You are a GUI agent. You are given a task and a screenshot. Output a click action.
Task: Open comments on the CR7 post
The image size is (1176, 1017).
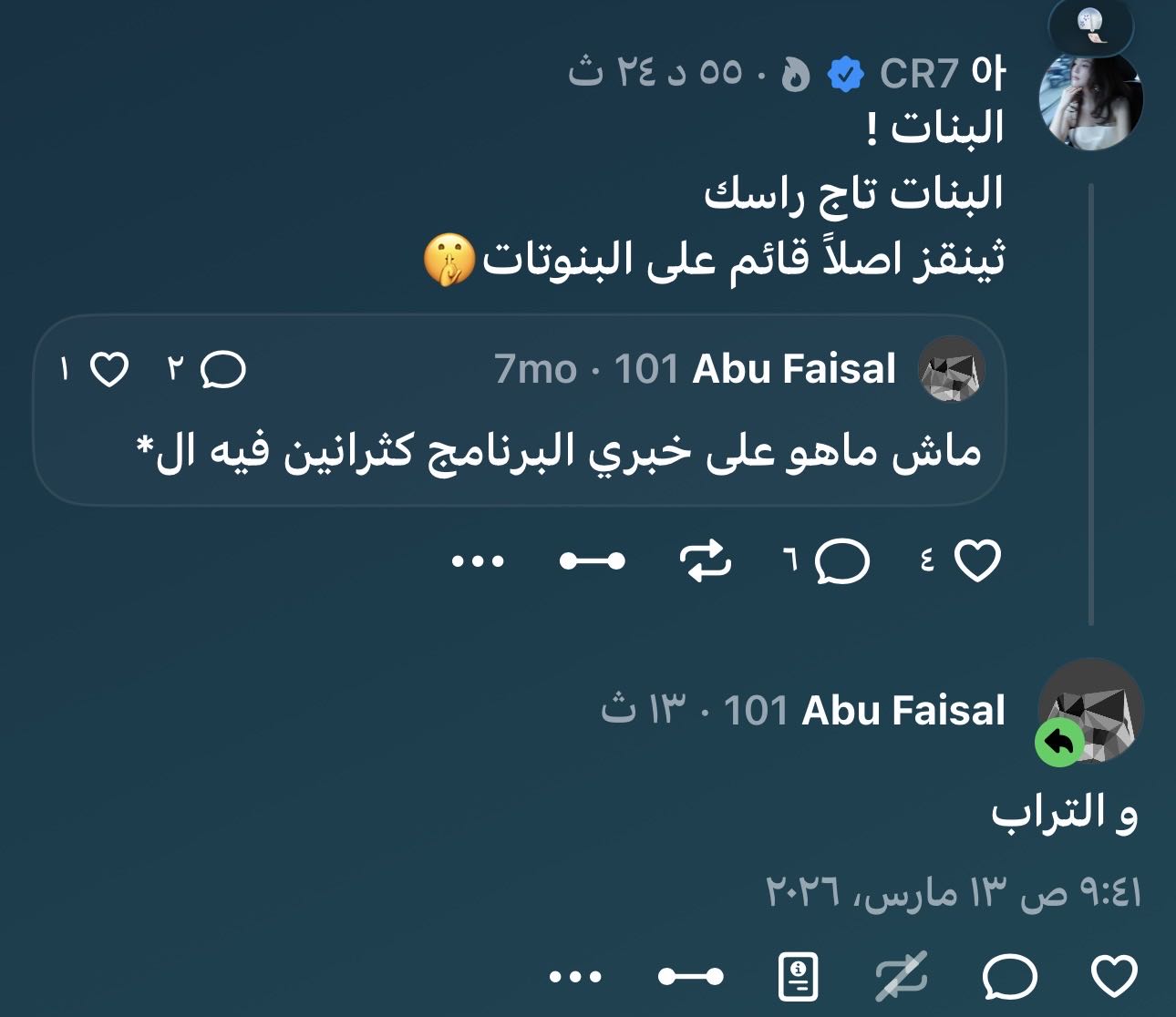point(841,560)
